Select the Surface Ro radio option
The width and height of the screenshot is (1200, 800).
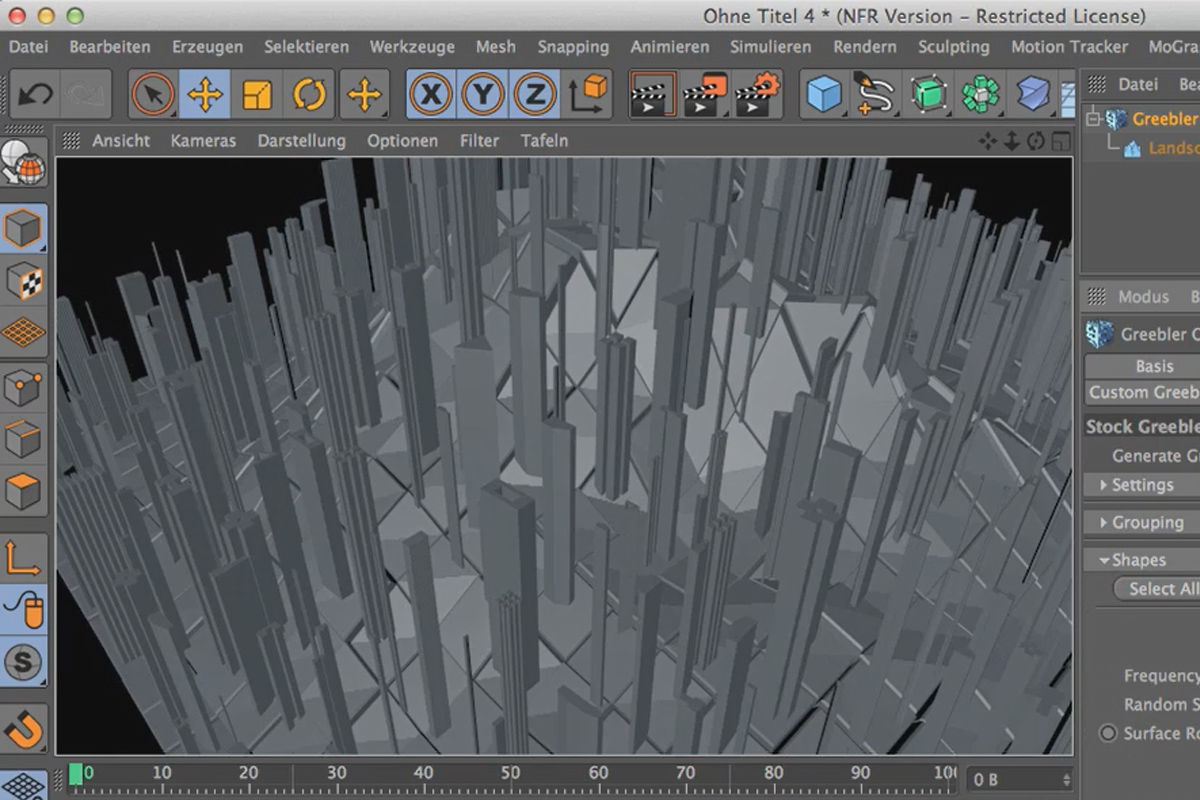coord(1108,733)
